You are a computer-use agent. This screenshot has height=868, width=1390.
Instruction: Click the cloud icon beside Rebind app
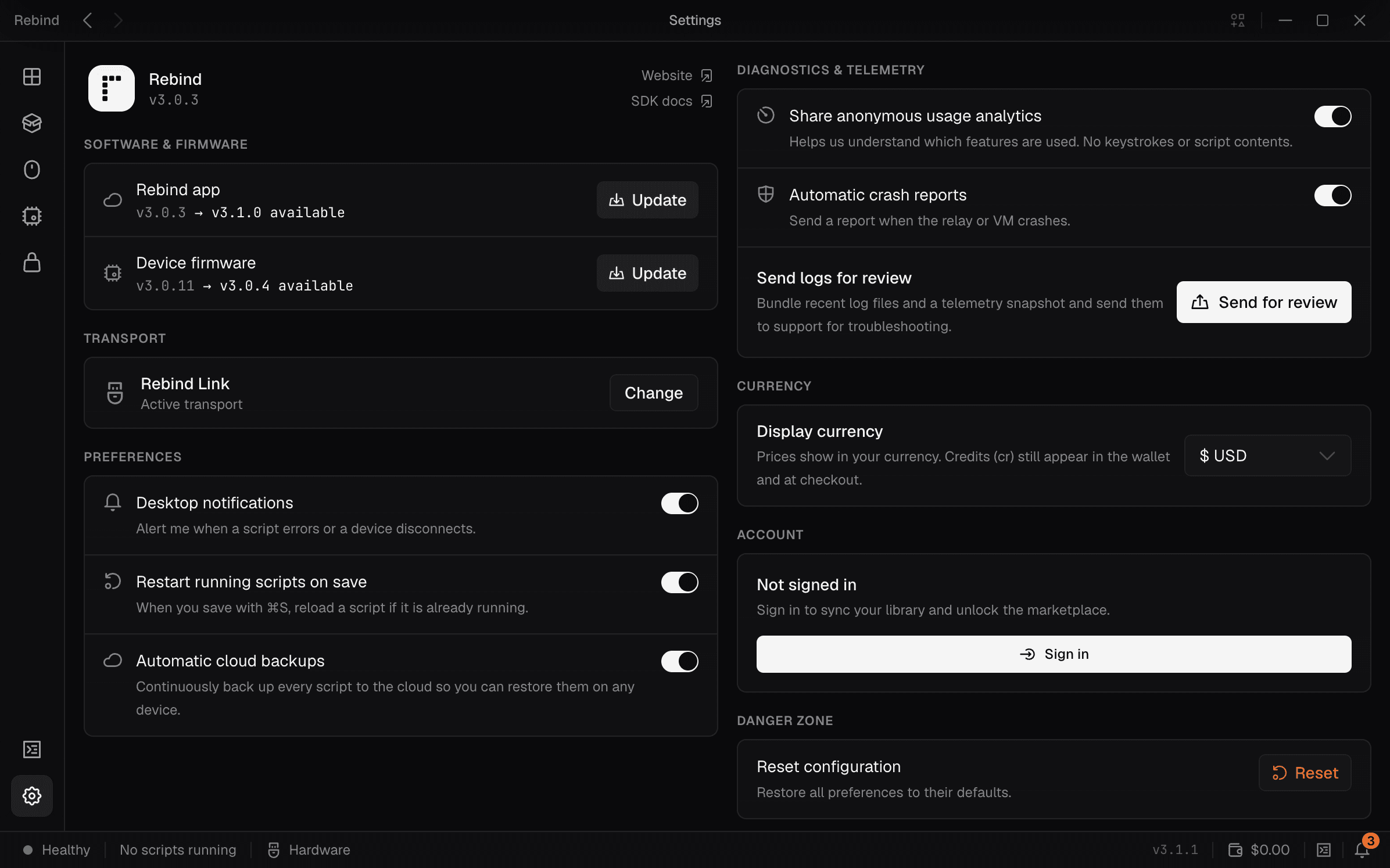(113, 200)
